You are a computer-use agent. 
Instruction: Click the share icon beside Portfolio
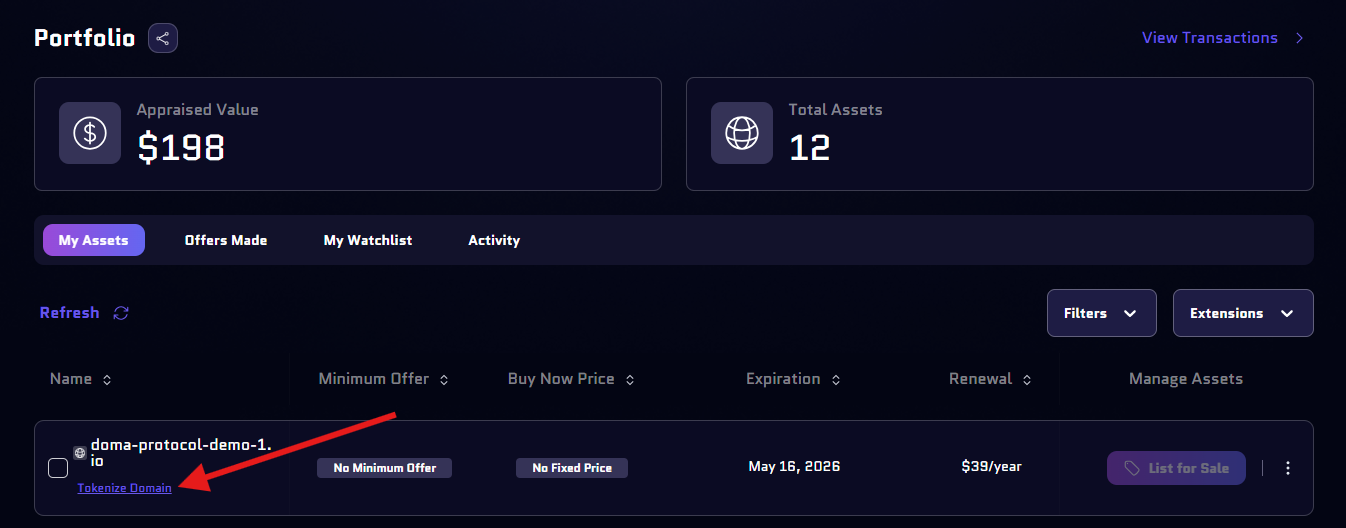(163, 39)
